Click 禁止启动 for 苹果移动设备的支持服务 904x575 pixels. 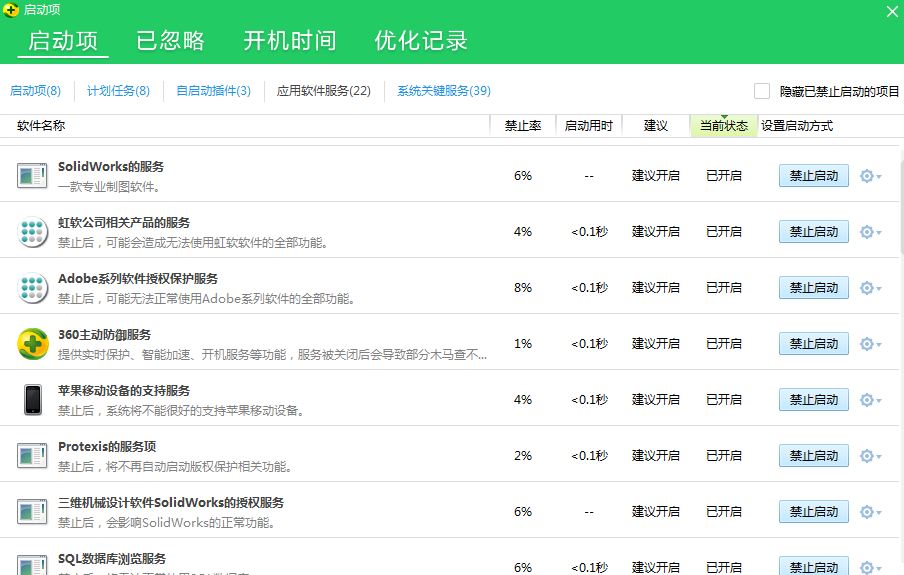[x=813, y=400]
